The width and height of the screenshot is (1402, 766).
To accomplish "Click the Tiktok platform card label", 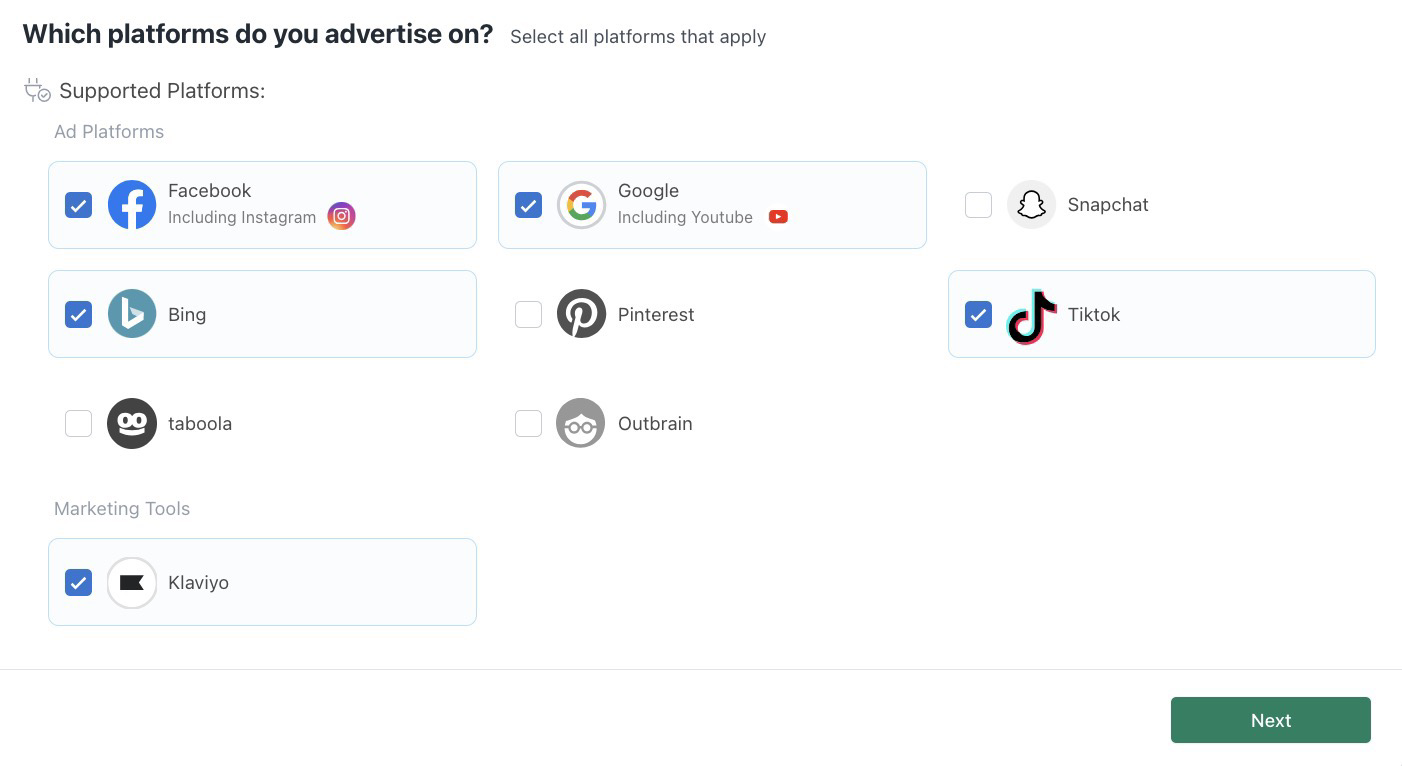I will 1093,314.
